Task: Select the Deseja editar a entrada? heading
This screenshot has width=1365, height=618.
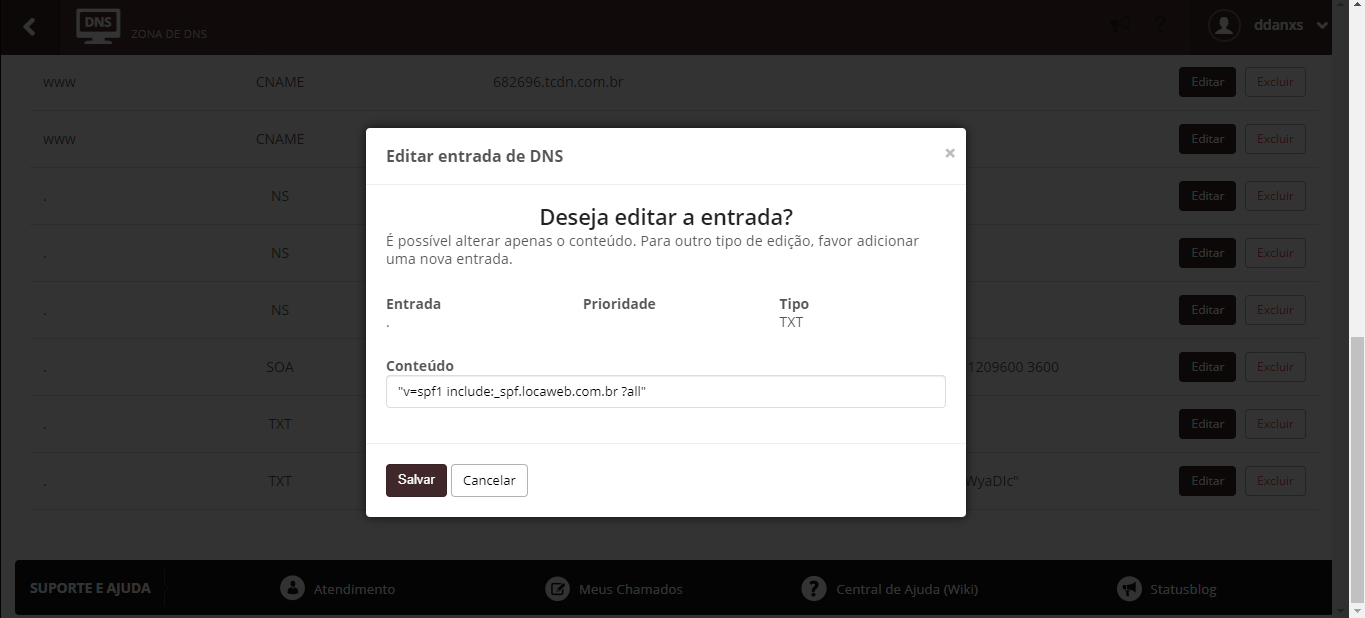Action: point(666,217)
